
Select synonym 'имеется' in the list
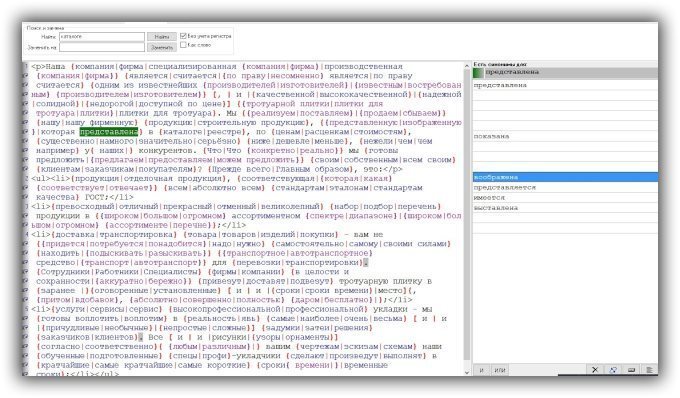pos(565,197)
